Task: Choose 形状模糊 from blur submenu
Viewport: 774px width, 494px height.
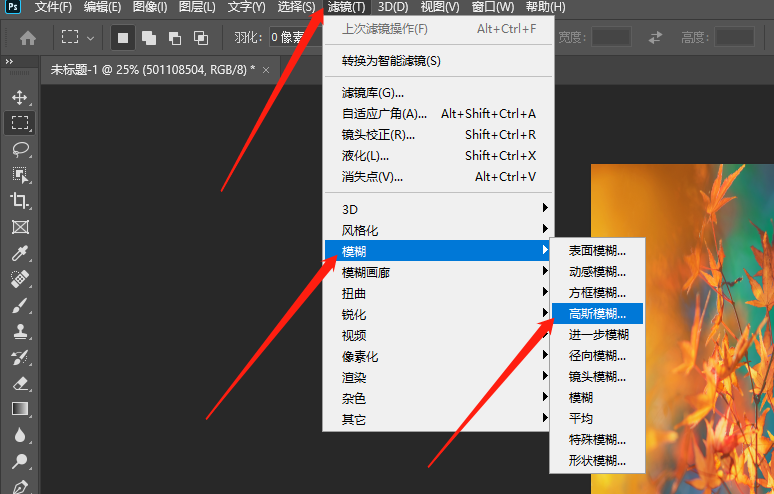Action: click(597, 460)
